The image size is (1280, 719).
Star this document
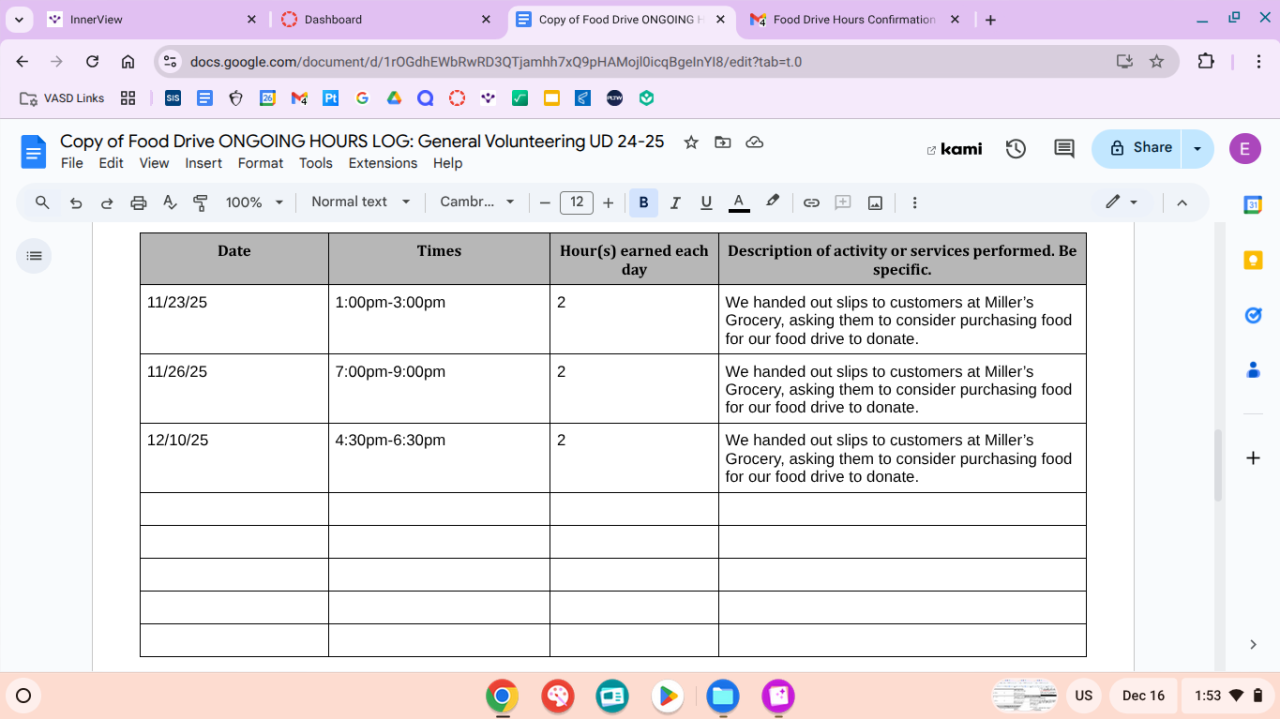(x=691, y=142)
